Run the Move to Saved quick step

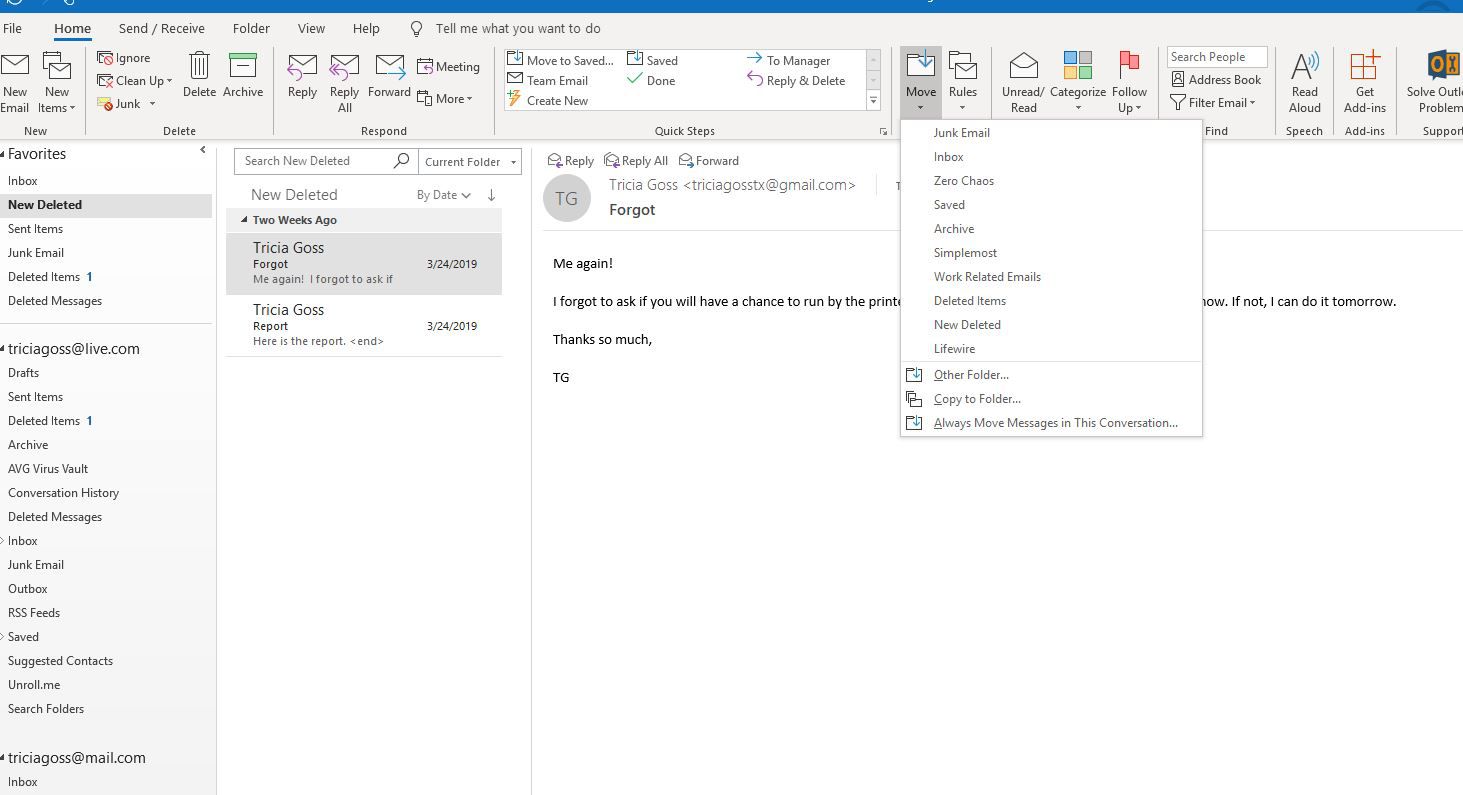pos(561,61)
